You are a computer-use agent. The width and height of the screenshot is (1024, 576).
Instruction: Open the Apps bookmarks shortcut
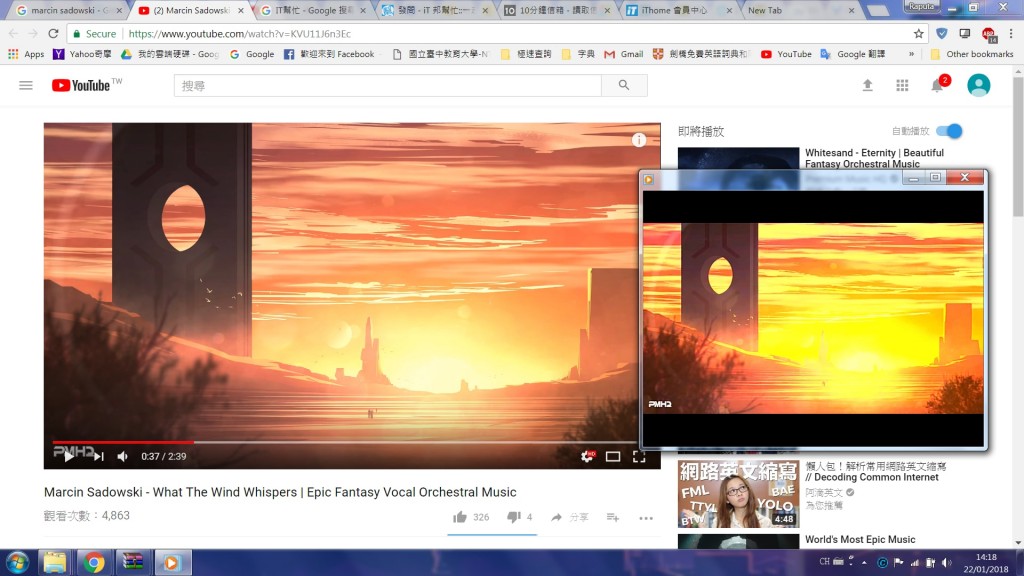click(x=26, y=54)
